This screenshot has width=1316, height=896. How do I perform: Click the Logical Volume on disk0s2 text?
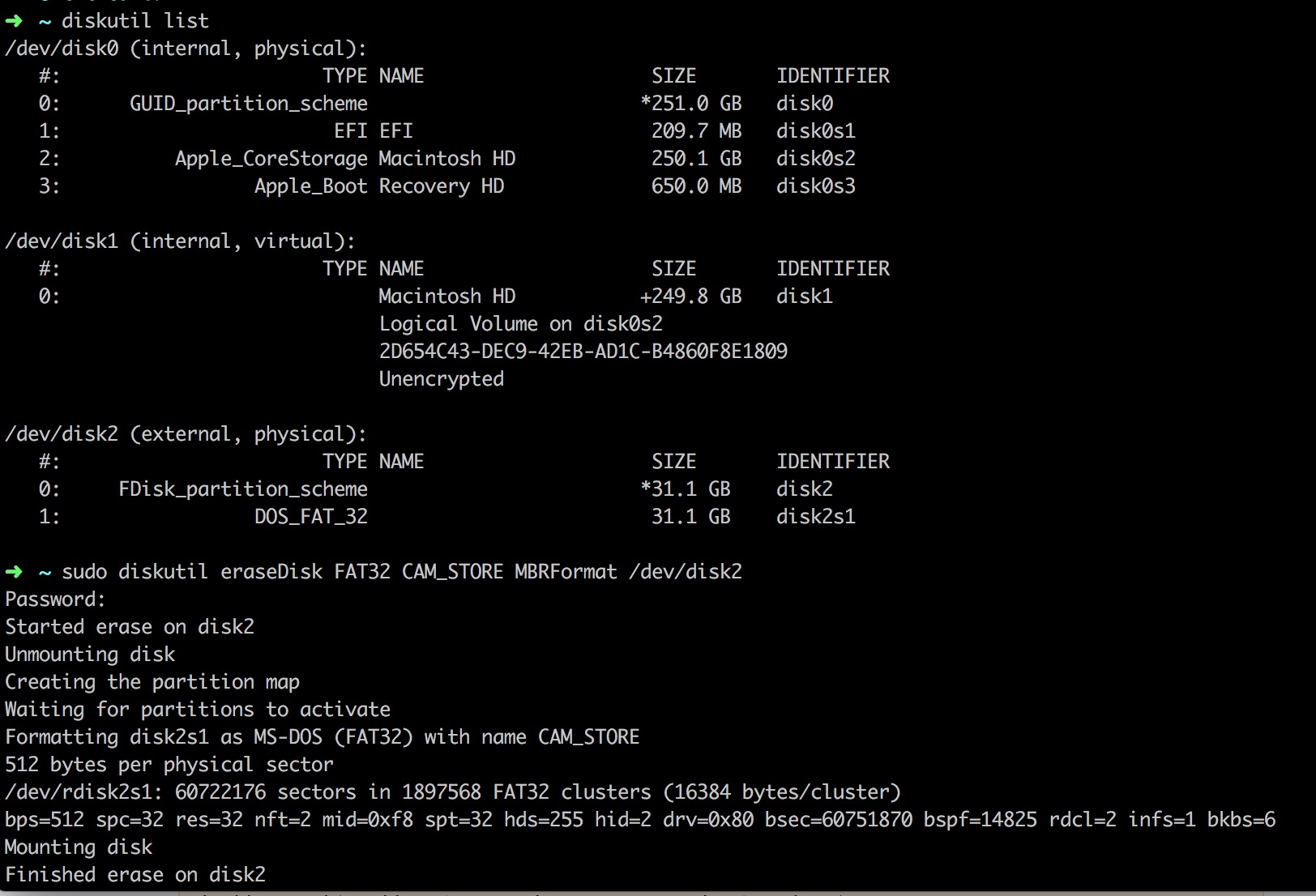(521, 324)
